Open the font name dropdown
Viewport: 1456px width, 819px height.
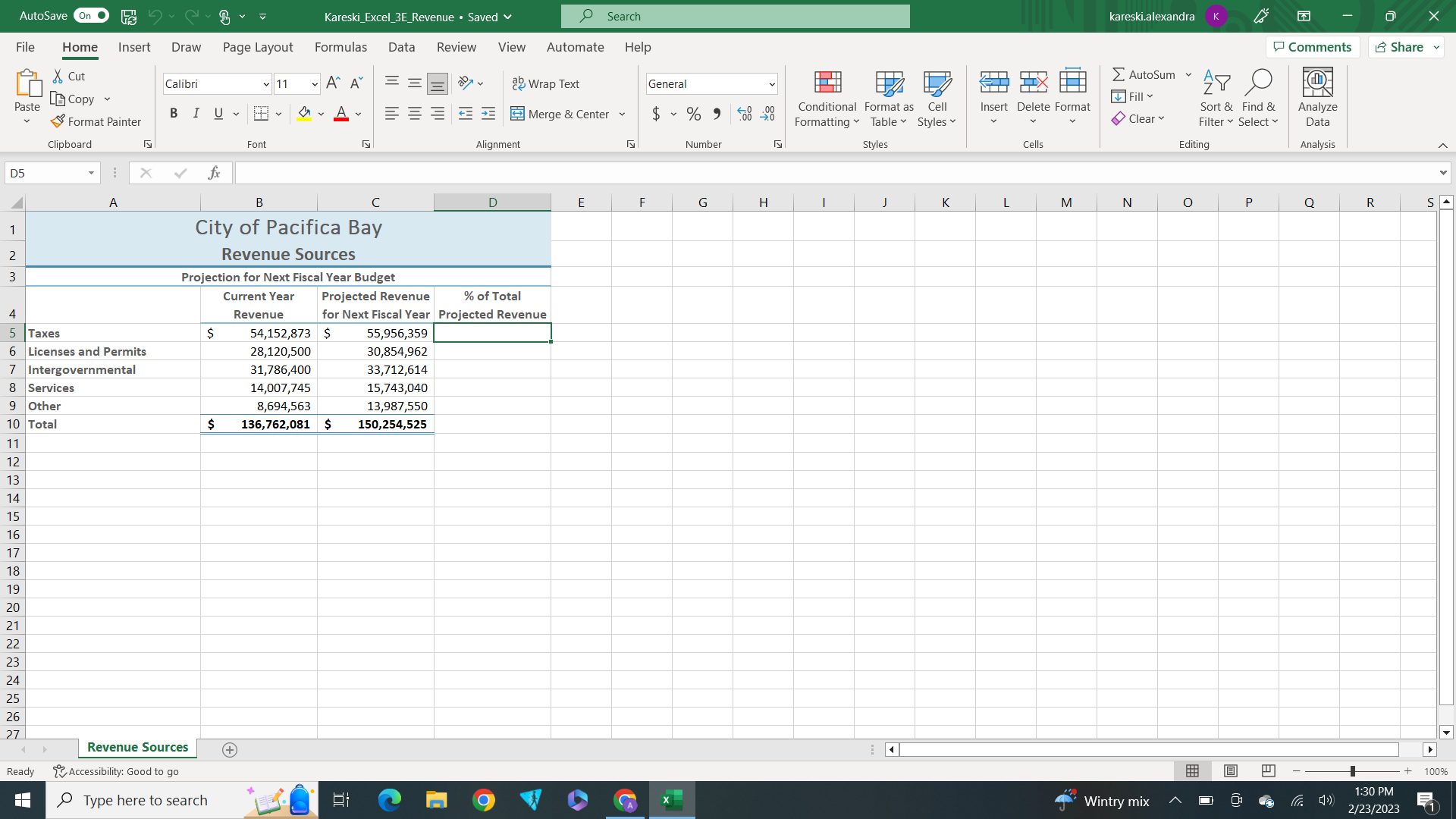266,84
